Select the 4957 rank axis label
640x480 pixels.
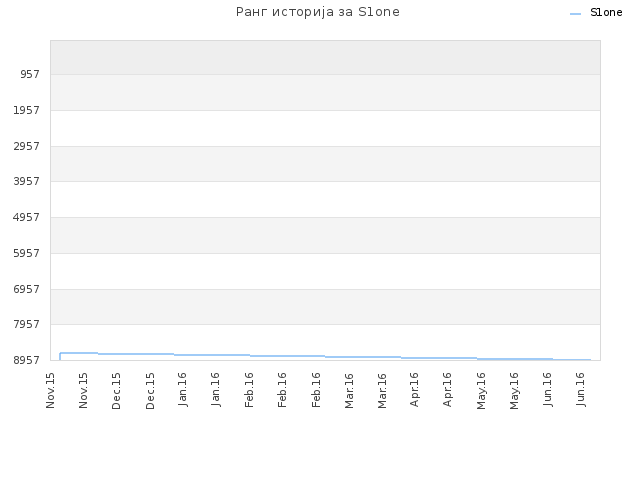click(27, 217)
